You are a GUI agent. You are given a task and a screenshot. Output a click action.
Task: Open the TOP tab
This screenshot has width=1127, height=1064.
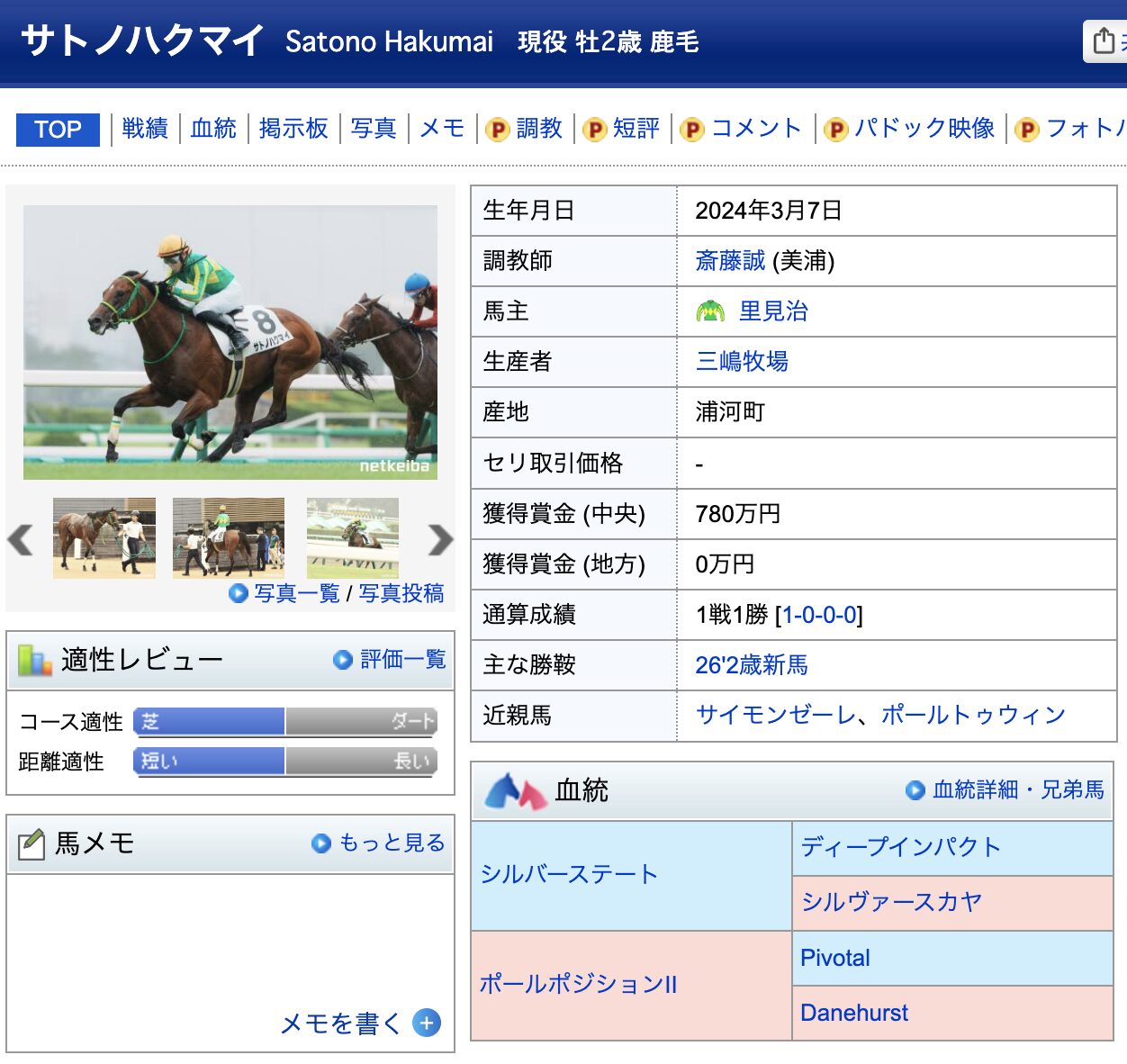58,130
